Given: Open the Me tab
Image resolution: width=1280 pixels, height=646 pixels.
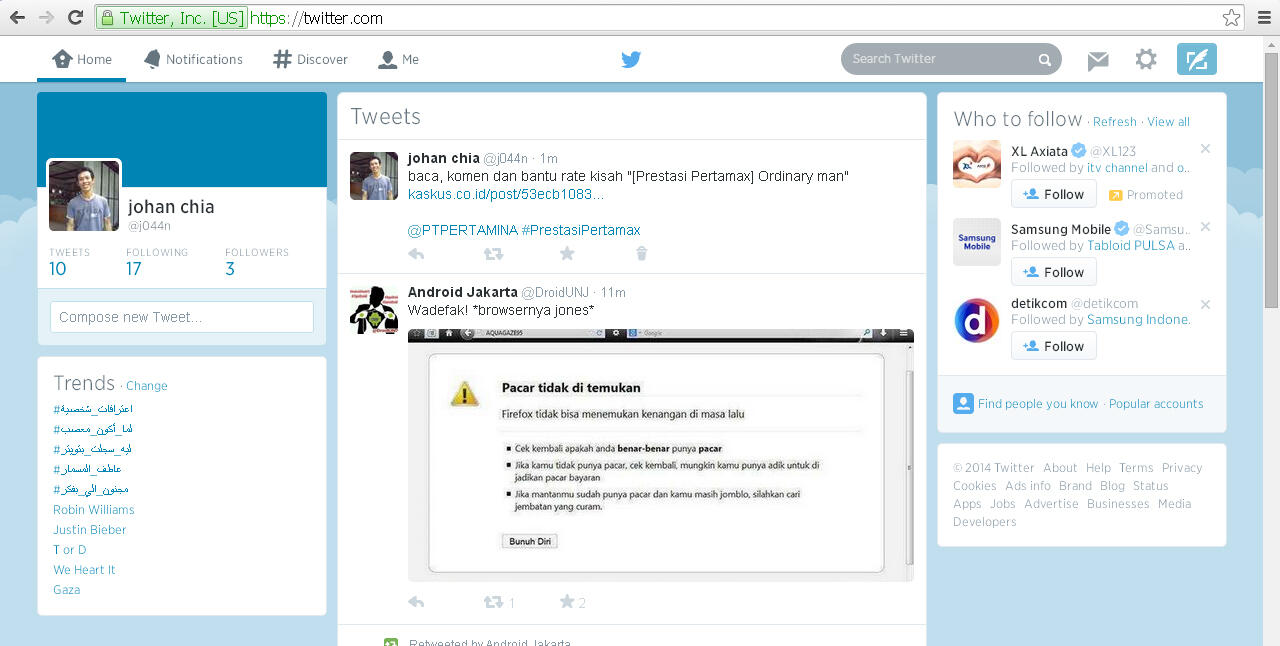Looking at the screenshot, I should [x=399, y=59].
